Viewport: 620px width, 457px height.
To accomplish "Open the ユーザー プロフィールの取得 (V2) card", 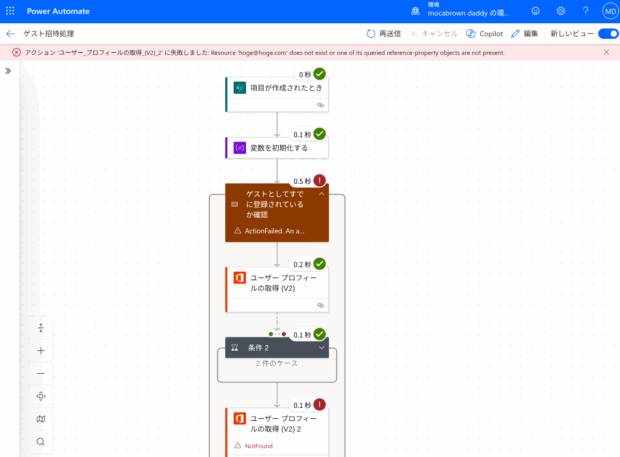I will 277,290.
